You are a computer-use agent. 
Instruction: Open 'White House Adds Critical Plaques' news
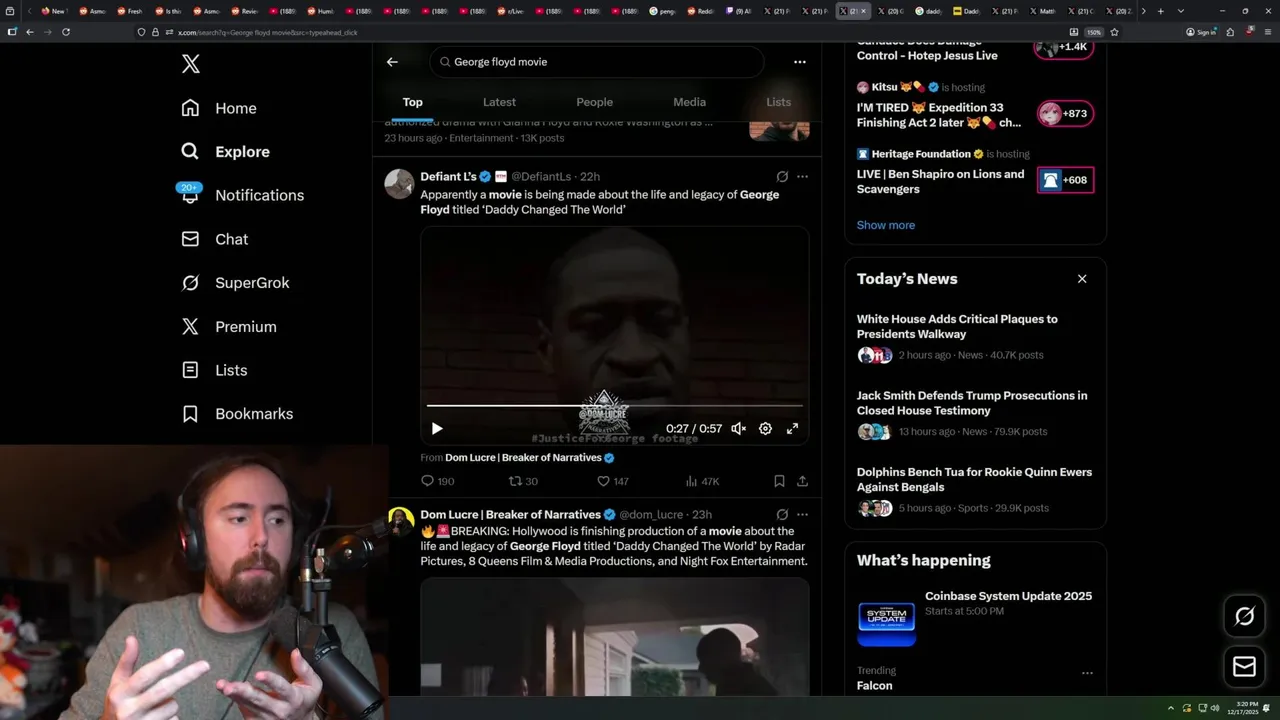point(975,338)
